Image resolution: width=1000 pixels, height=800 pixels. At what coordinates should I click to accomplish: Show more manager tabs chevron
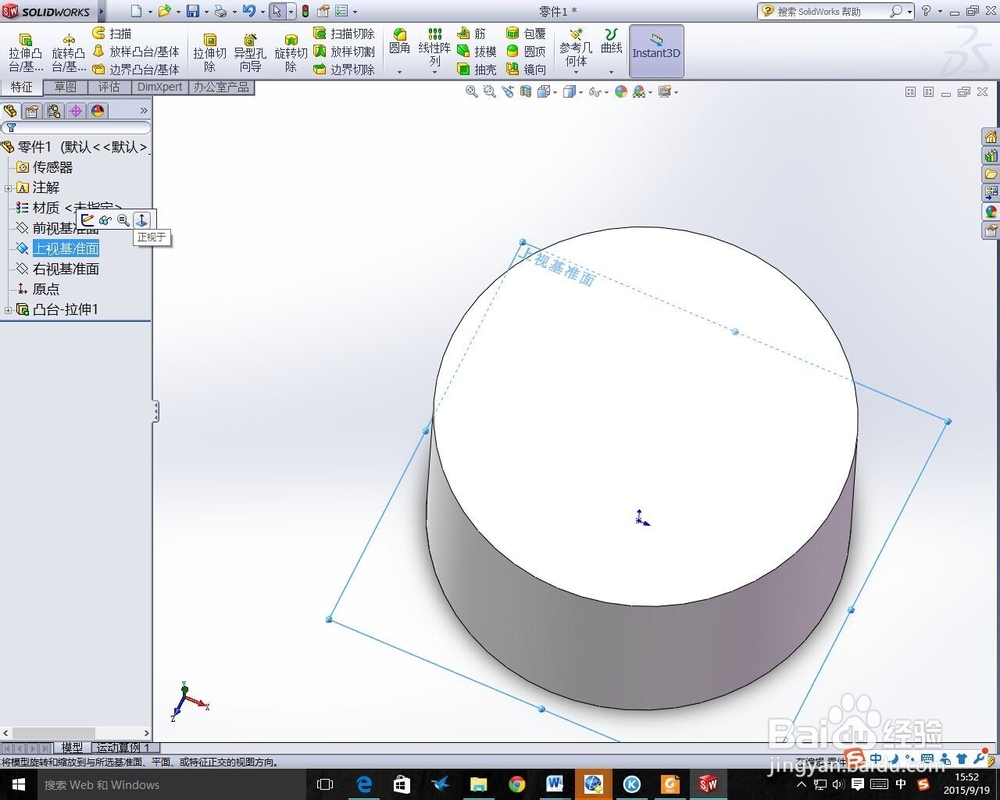[x=144, y=111]
